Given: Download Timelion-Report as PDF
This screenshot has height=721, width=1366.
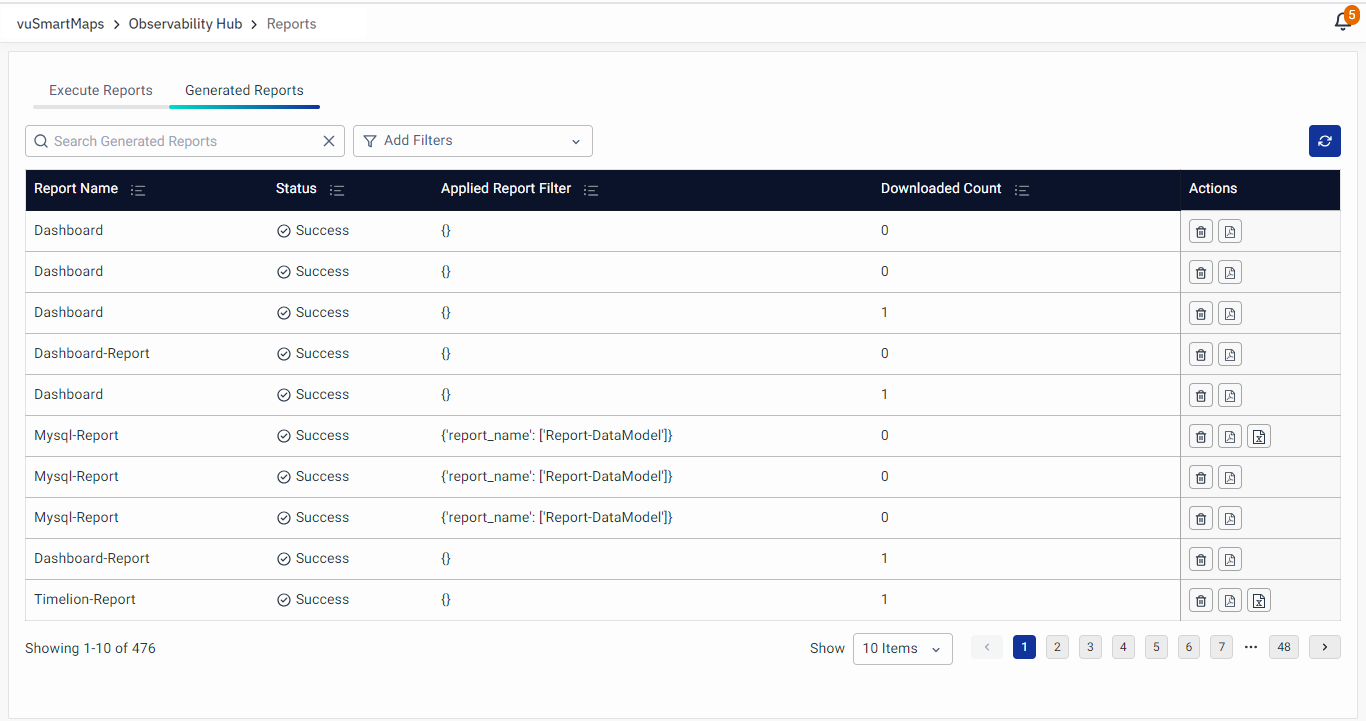Looking at the screenshot, I should click(1230, 600).
